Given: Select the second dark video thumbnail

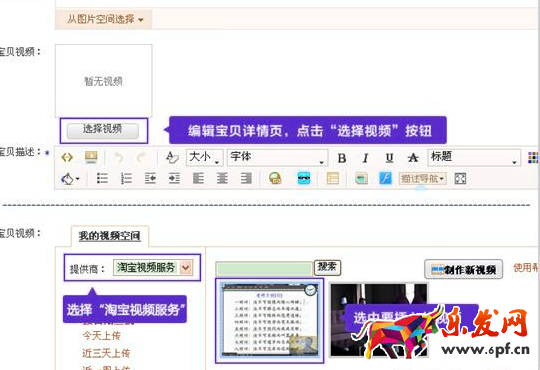Looking at the screenshot, I should pos(379,320).
